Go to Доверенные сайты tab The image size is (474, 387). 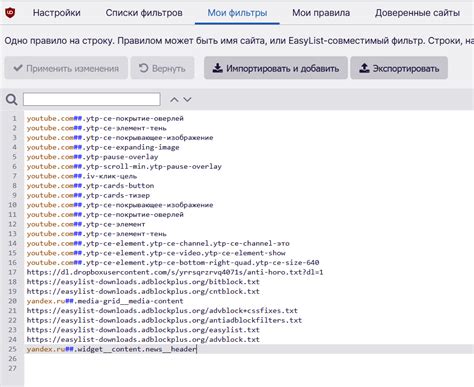pyautogui.click(x=417, y=13)
